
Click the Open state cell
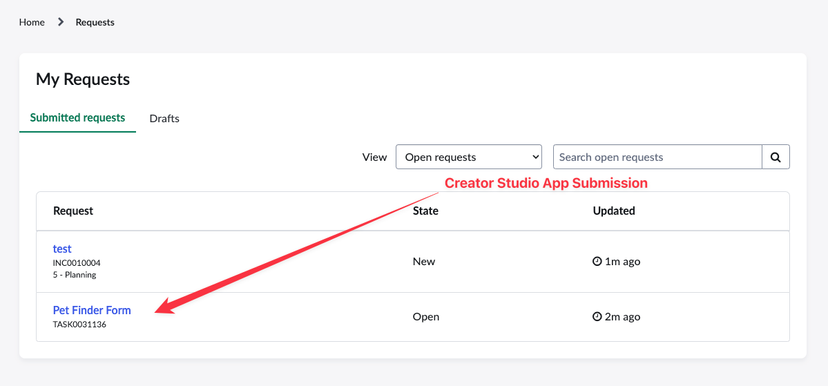(426, 317)
